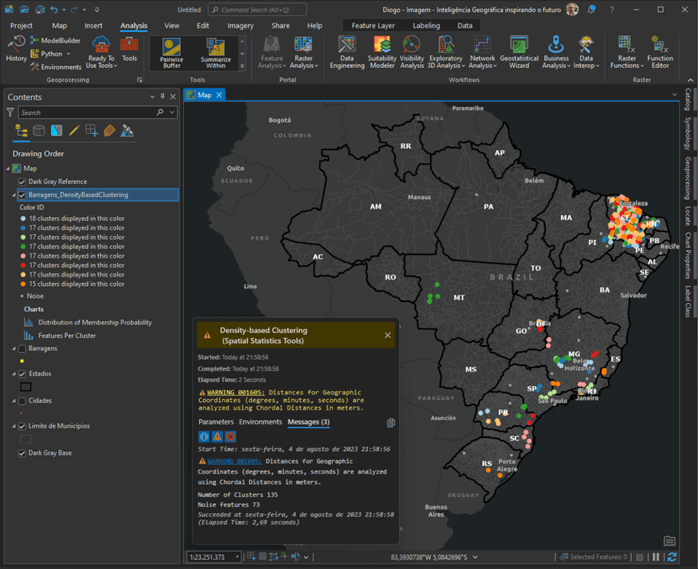
Task: Switch to the Imagery ribbon tab
Action: tap(240, 25)
